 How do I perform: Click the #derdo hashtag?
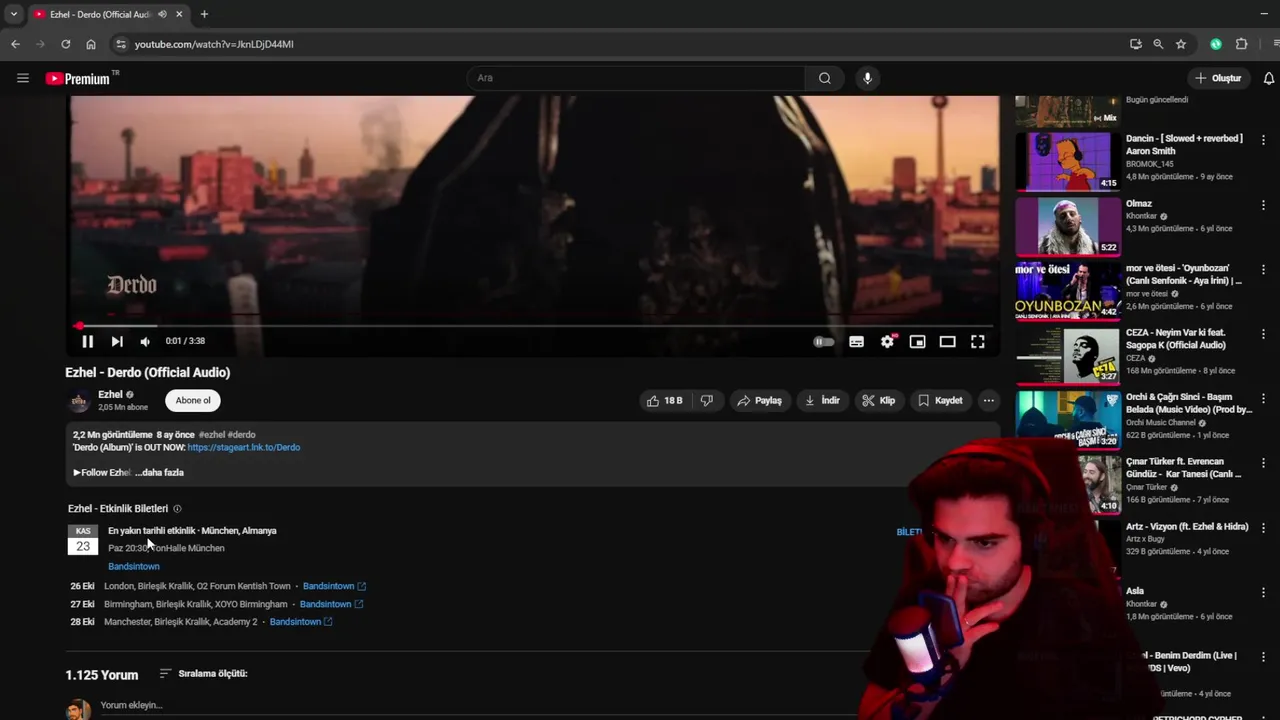click(241, 435)
